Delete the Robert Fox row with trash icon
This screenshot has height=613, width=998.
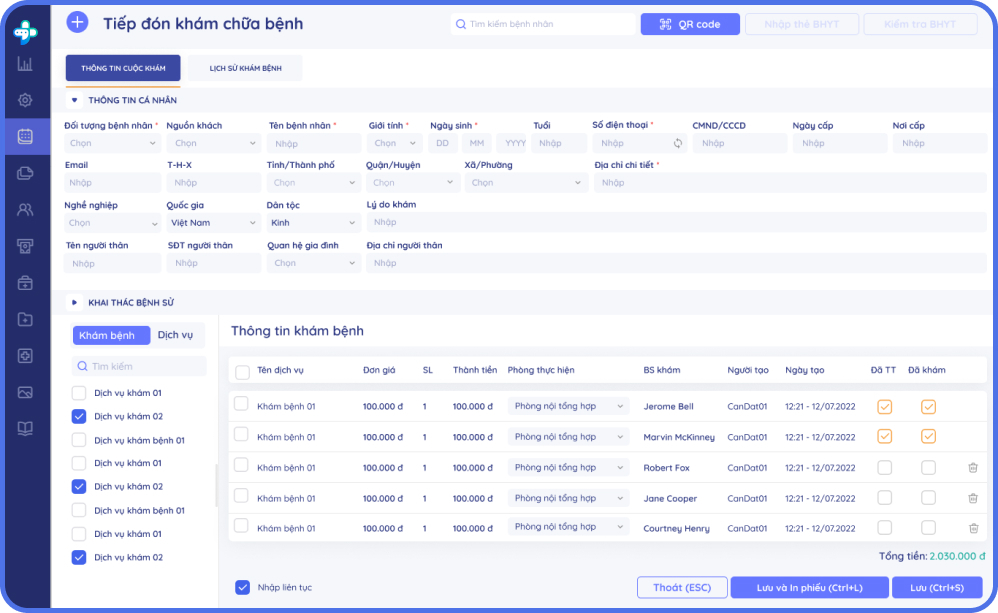coord(973,468)
